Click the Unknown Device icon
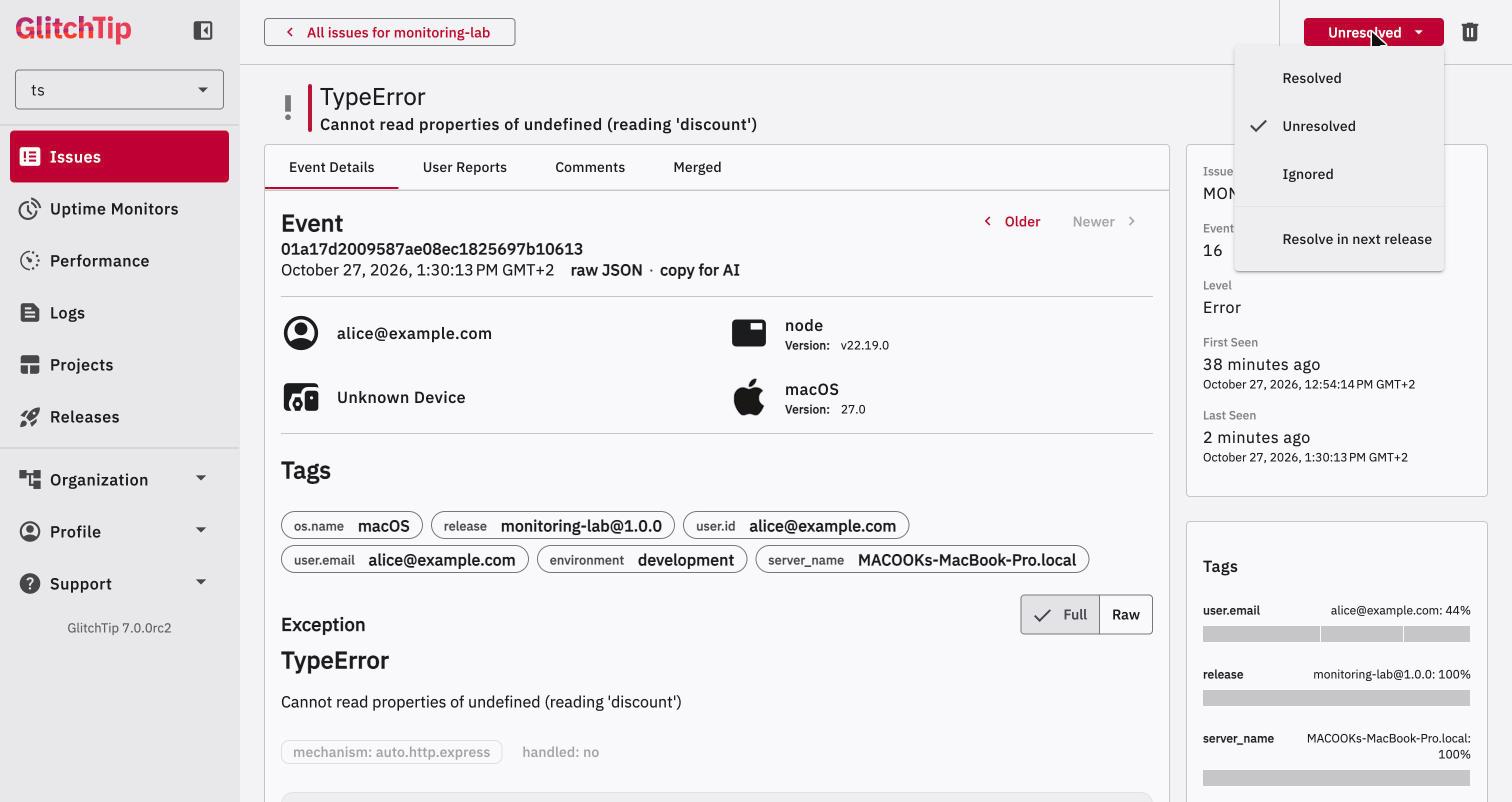This screenshot has height=802, width=1512. pos(301,397)
